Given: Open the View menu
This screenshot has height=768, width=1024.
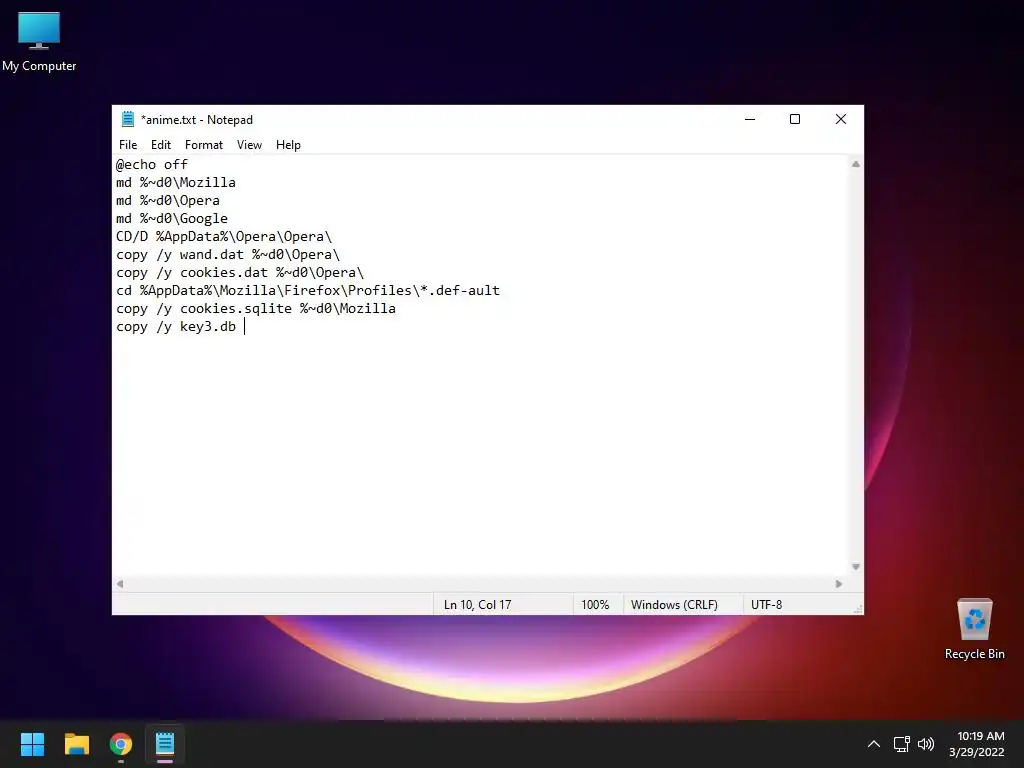Looking at the screenshot, I should click(x=249, y=145).
